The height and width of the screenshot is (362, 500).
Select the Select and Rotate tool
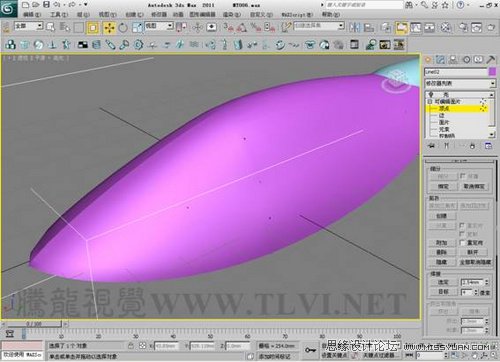123,28
